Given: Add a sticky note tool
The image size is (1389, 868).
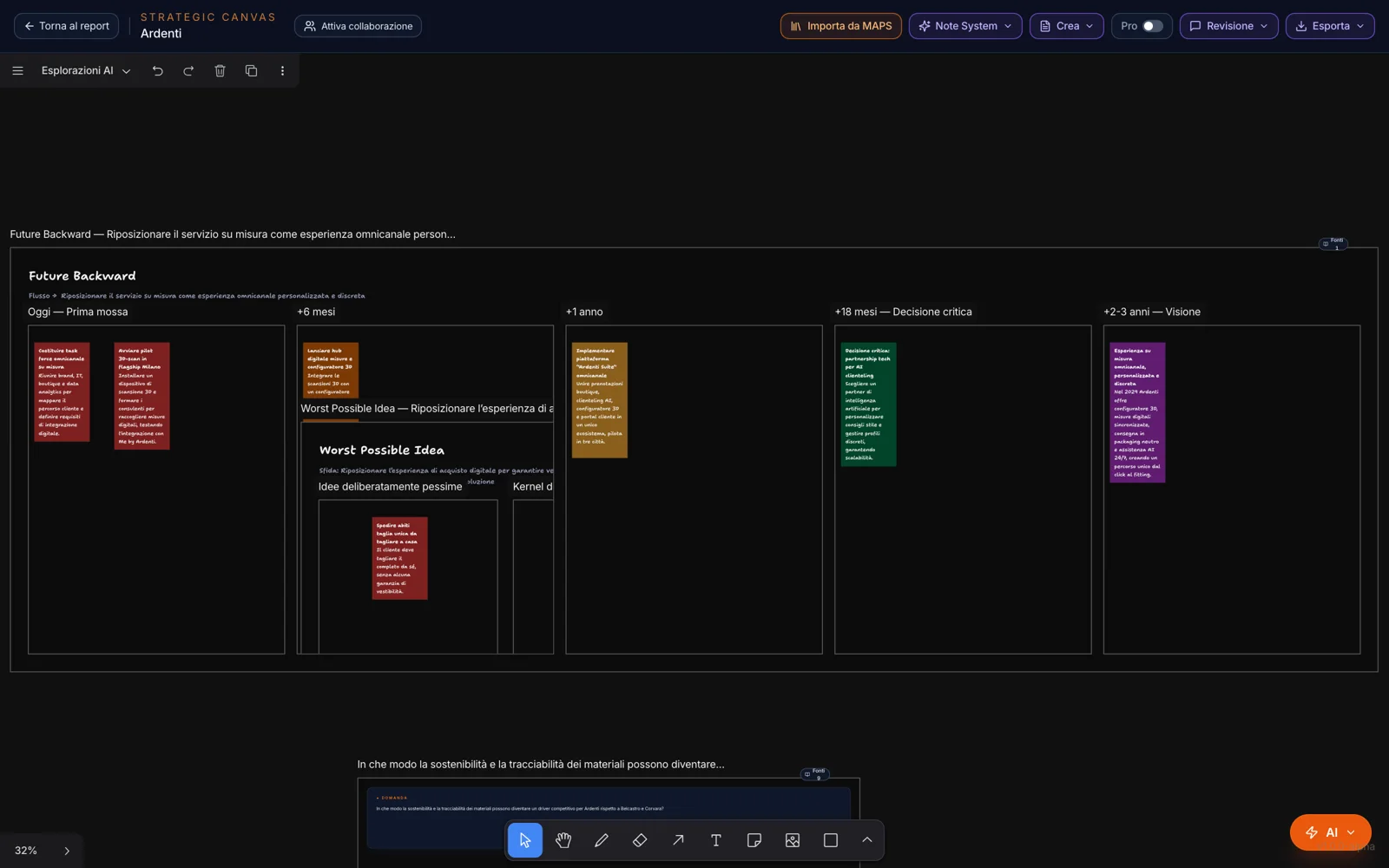Looking at the screenshot, I should point(754,840).
